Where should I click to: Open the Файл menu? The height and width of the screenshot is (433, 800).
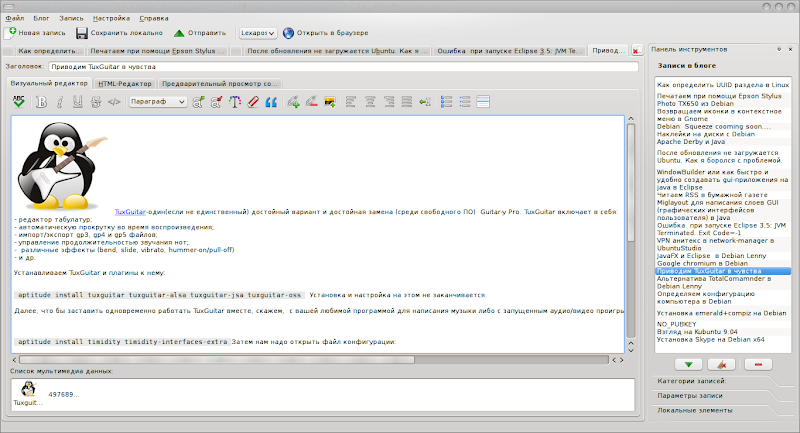[15, 18]
